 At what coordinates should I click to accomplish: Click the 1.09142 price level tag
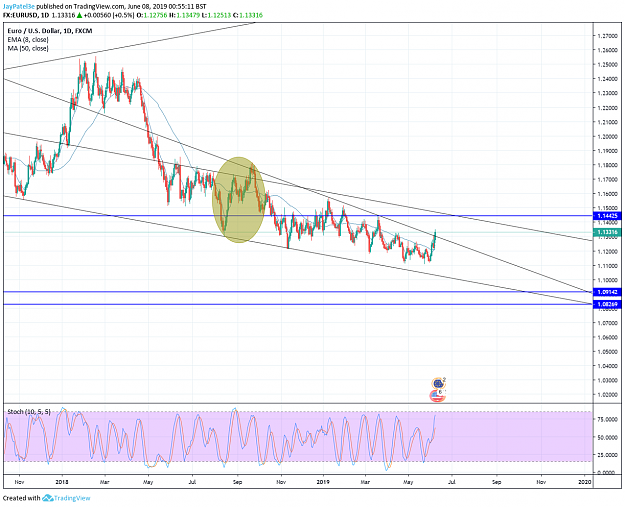pyautogui.click(x=607, y=292)
